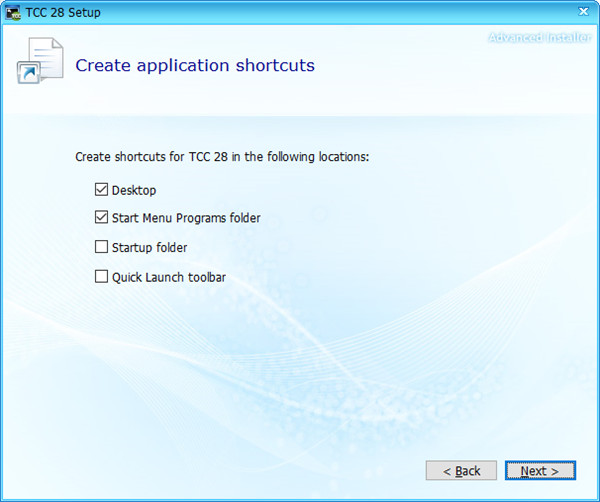Click the 'TCC 28 Setup' title text
The height and width of the screenshot is (502, 600).
(63, 13)
